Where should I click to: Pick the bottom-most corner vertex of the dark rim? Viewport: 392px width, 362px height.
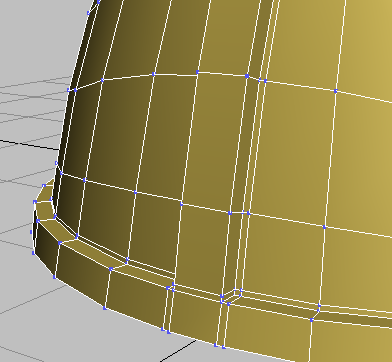(x=54, y=277)
